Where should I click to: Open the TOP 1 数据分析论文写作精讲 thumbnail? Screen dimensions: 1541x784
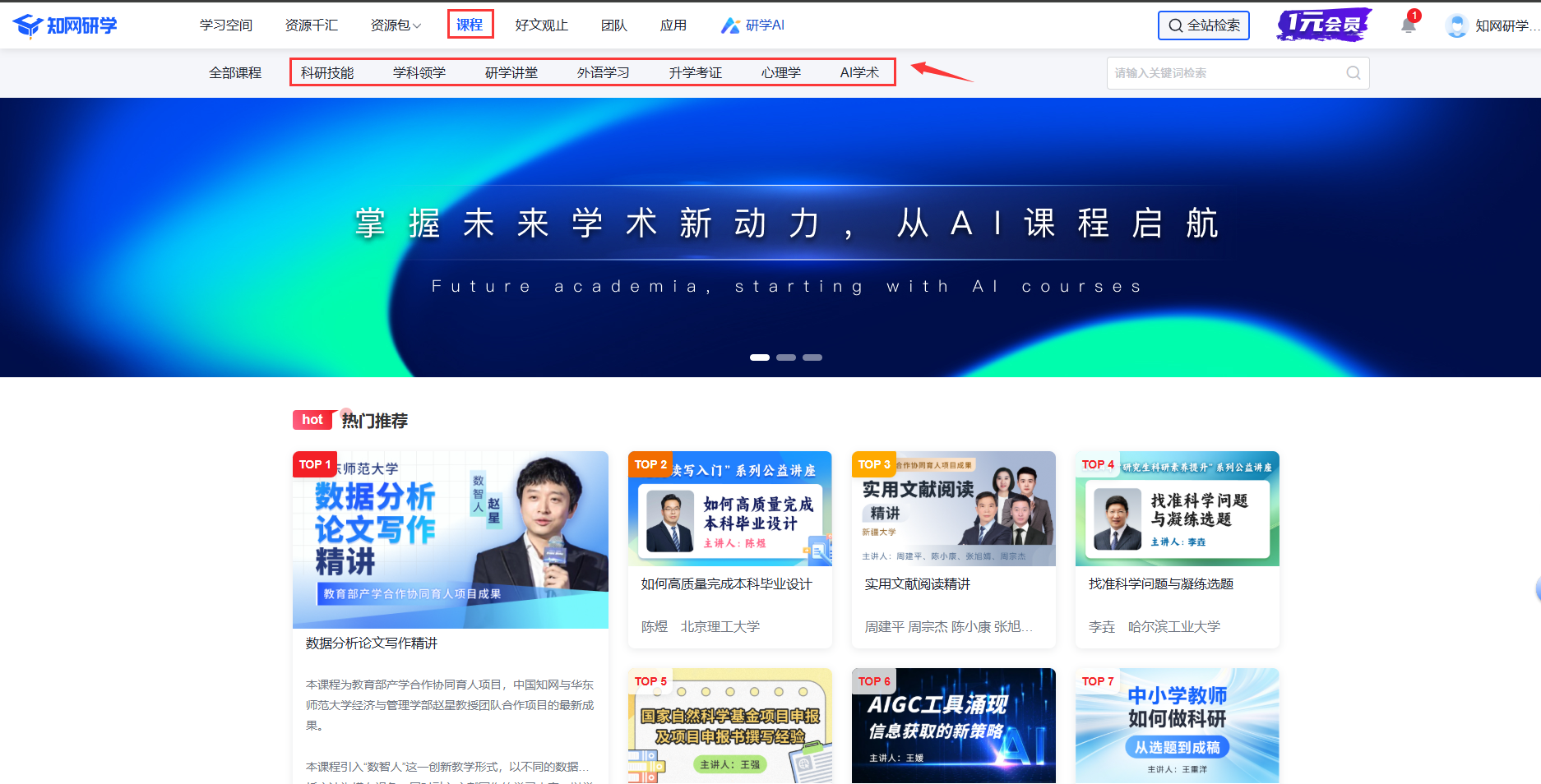[x=450, y=540]
